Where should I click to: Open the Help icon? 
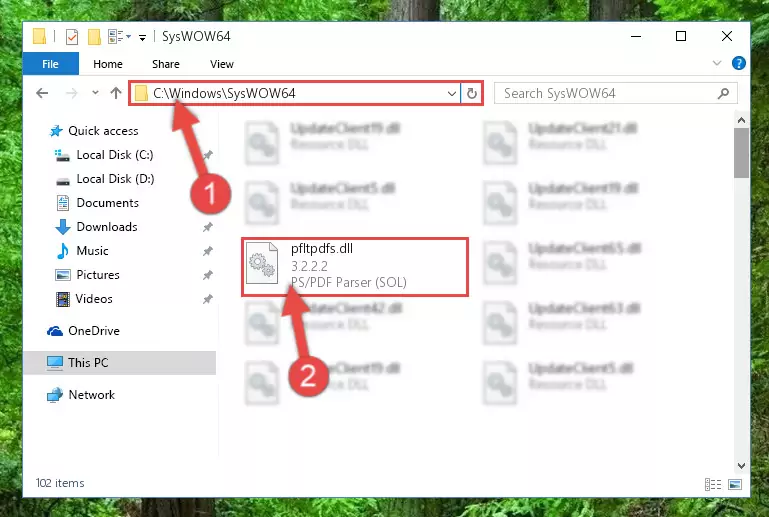click(739, 63)
